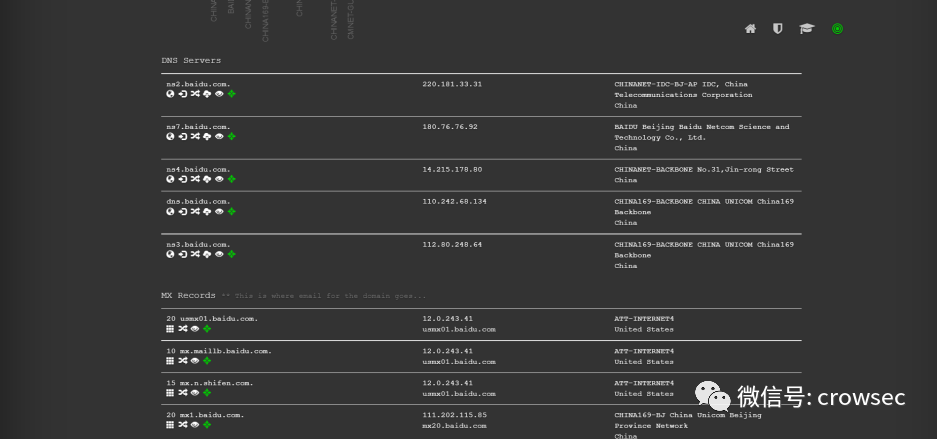
Task: Click eye icon under mx.maillb.baidu.com
Action: [x=195, y=361]
